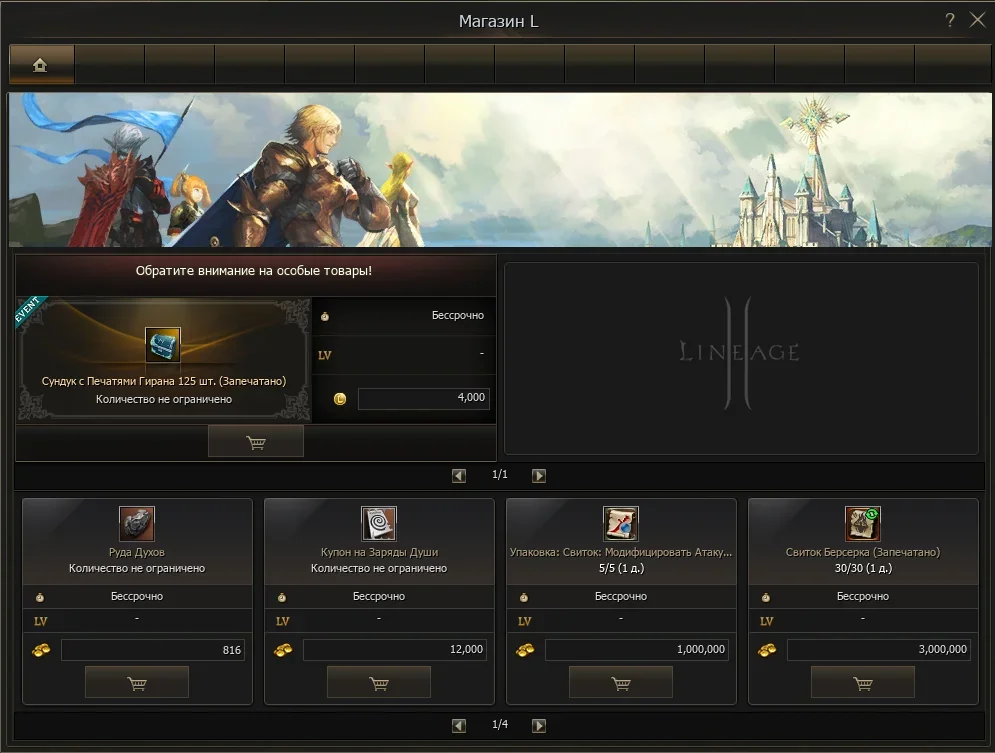Click the timer icon on Руда Духов card
The width and height of the screenshot is (995, 753).
(x=40, y=597)
